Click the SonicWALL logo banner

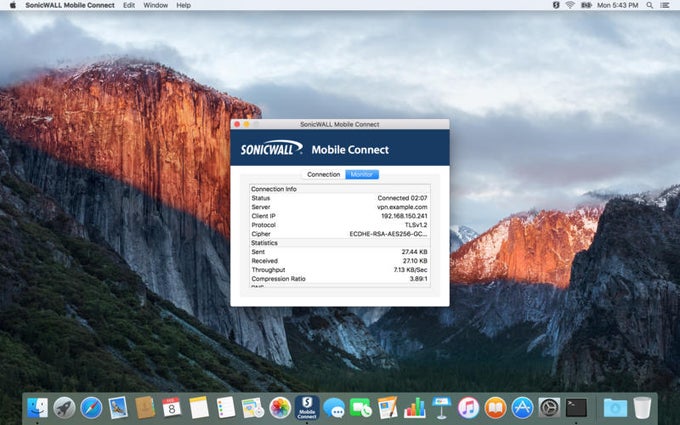point(271,148)
